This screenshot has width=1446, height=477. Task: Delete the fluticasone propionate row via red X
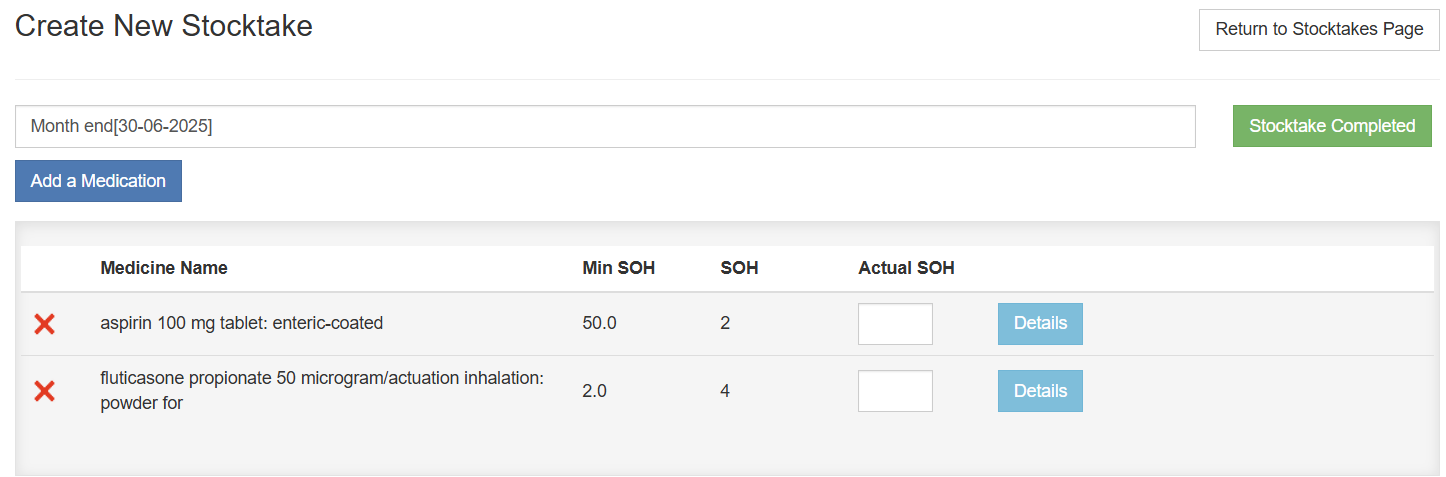44,391
